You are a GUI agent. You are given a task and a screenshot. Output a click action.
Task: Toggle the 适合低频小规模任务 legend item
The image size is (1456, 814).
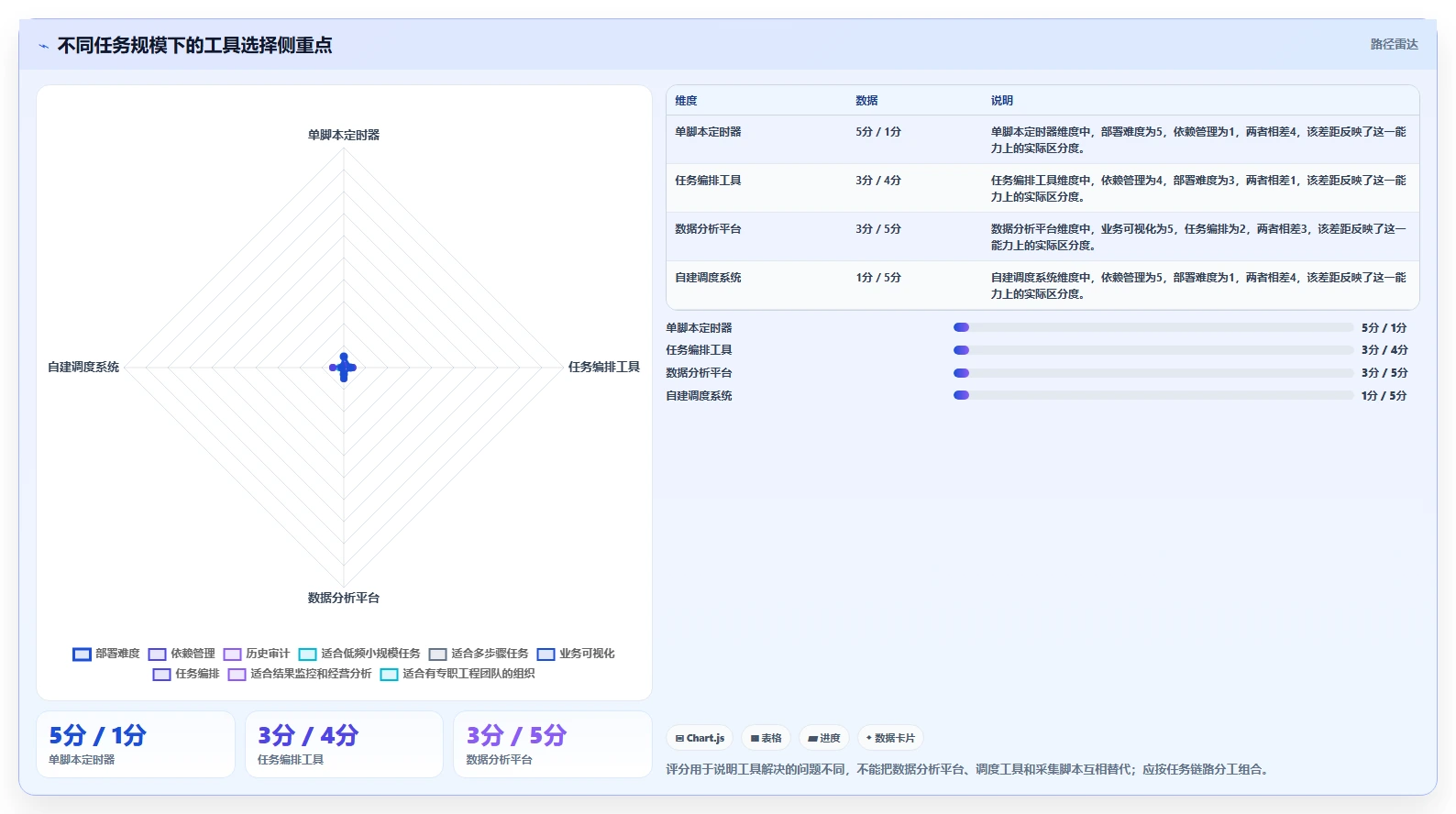click(x=359, y=654)
